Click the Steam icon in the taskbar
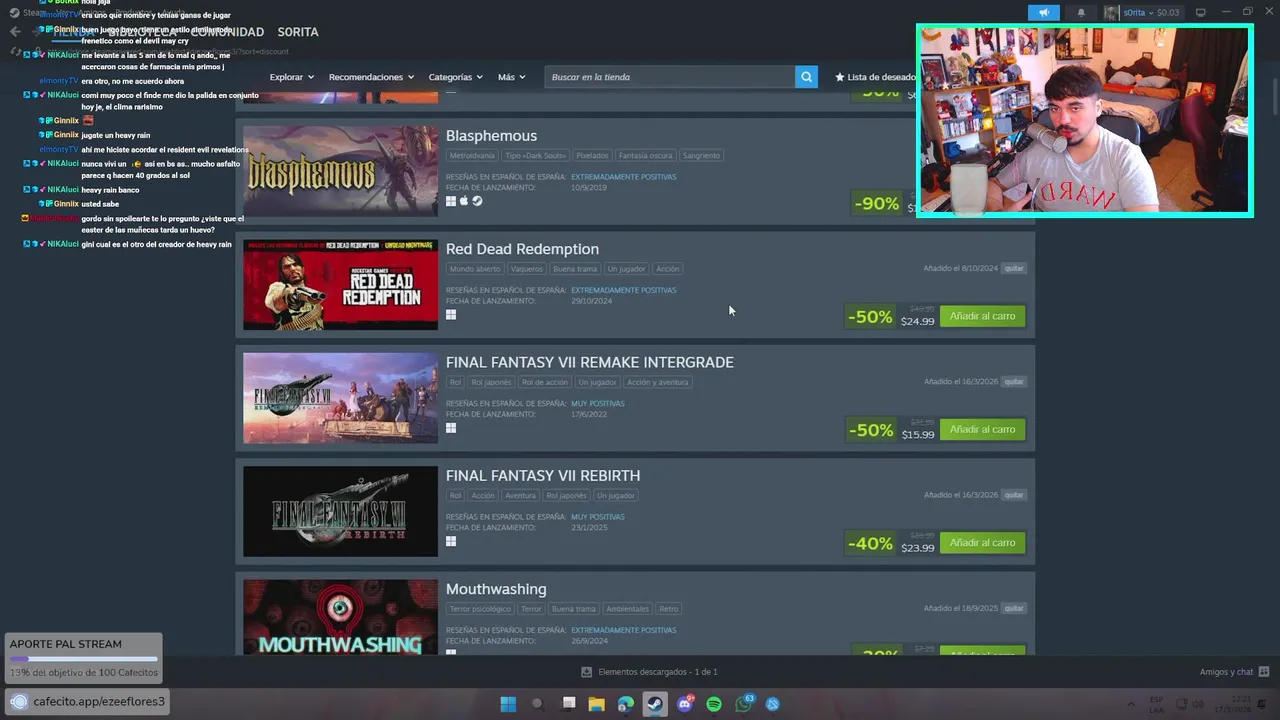The height and width of the screenshot is (720, 1280). click(655, 704)
